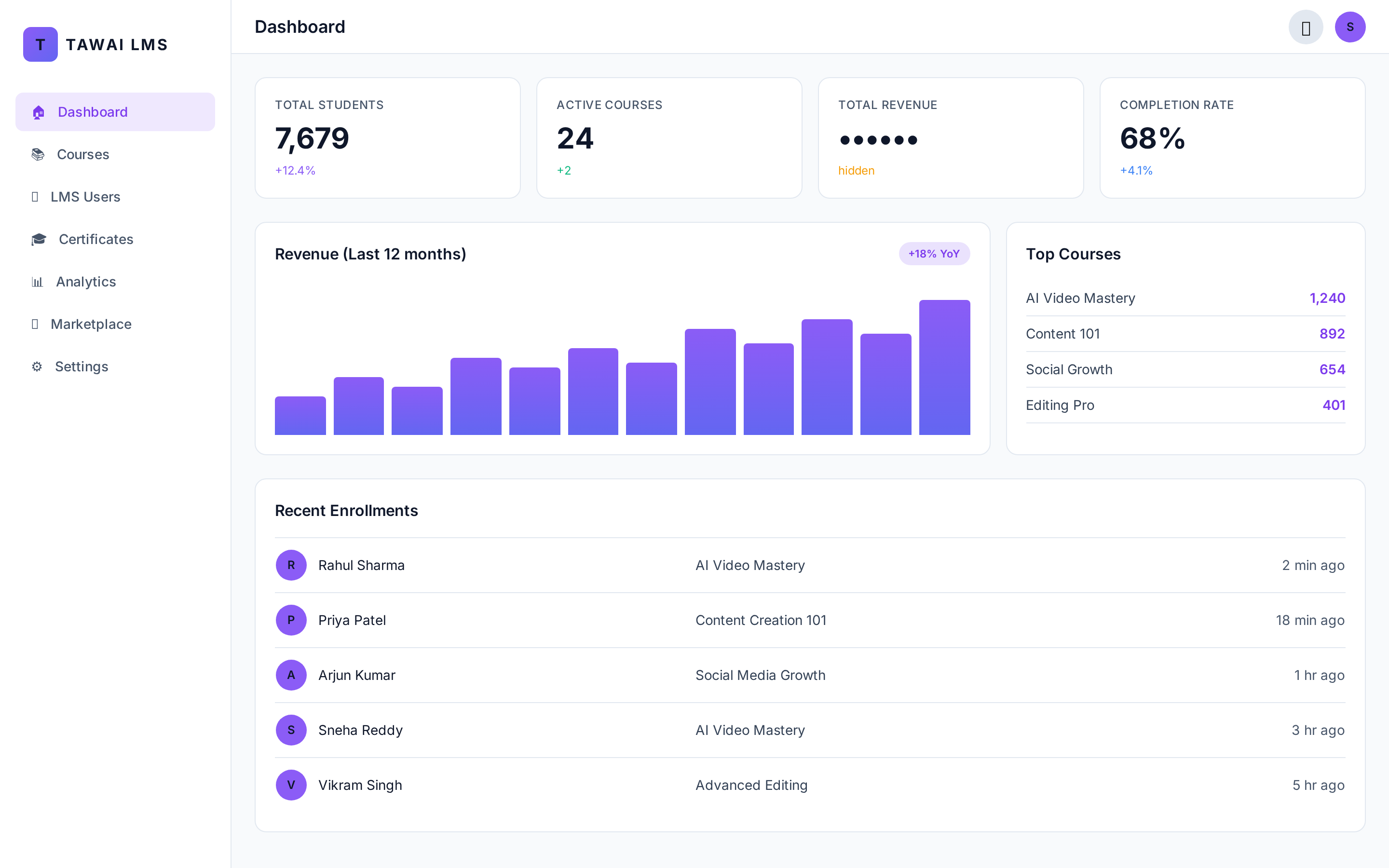Open the Settings menu item
1389x868 pixels.
[115, 367]
